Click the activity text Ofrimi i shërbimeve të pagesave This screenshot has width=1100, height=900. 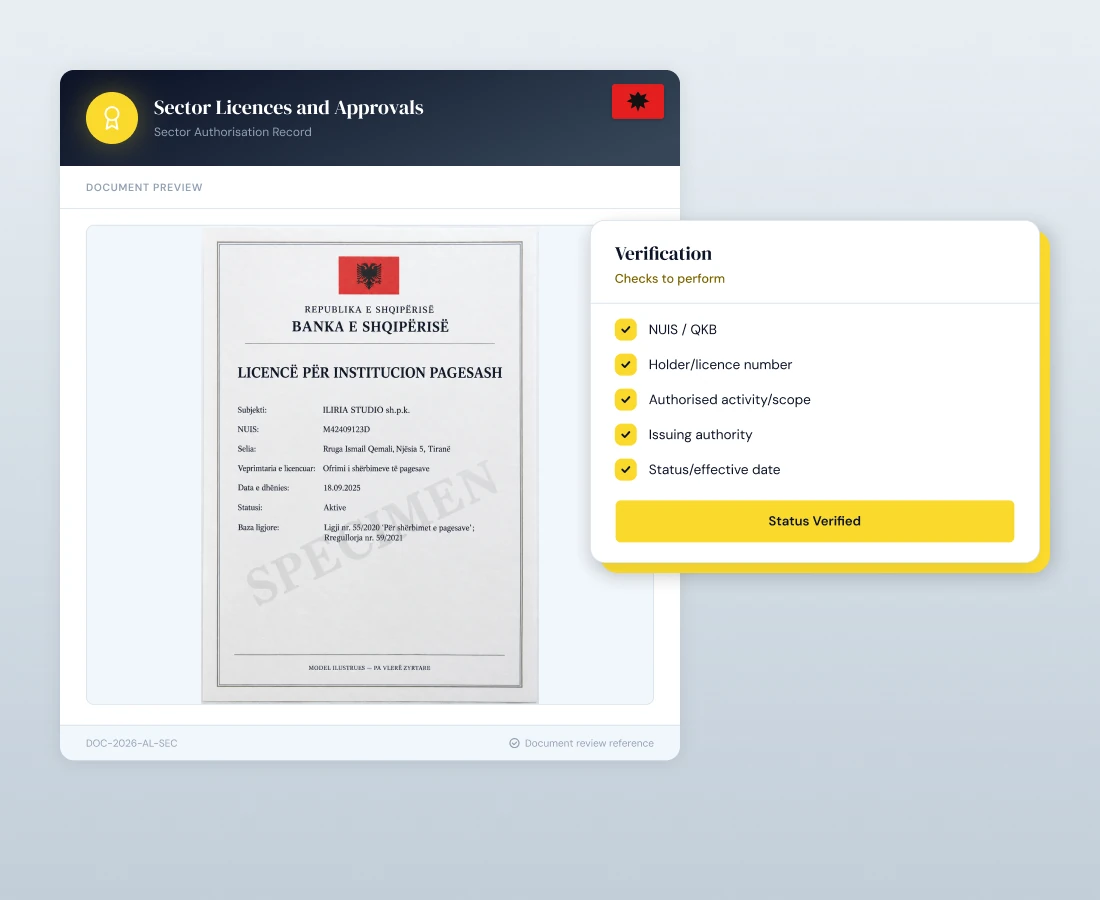coord(376,469)
